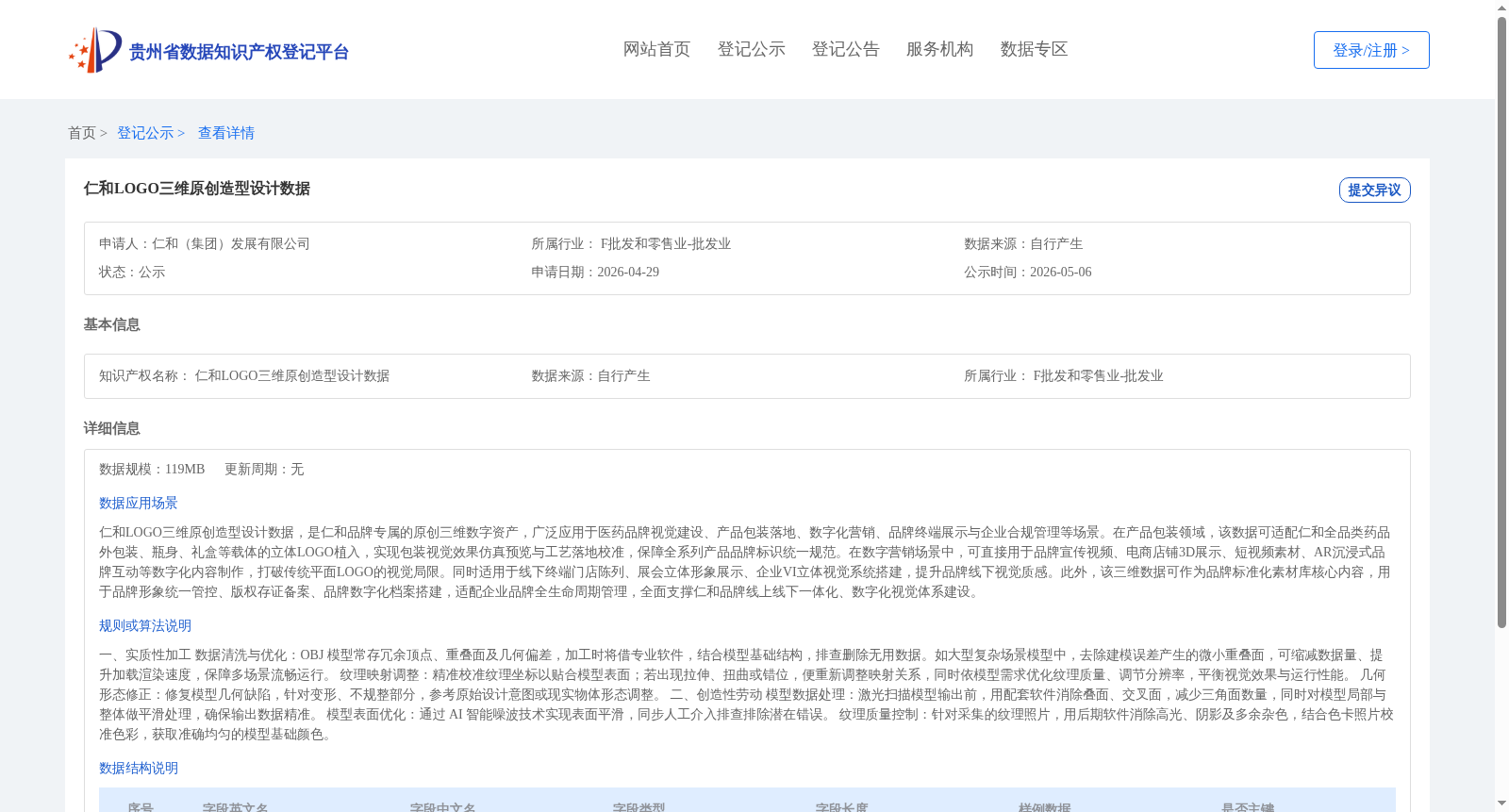1509x812 pixels.
Task: Click the 知识产权名称 field text
Action: [244, 375]
